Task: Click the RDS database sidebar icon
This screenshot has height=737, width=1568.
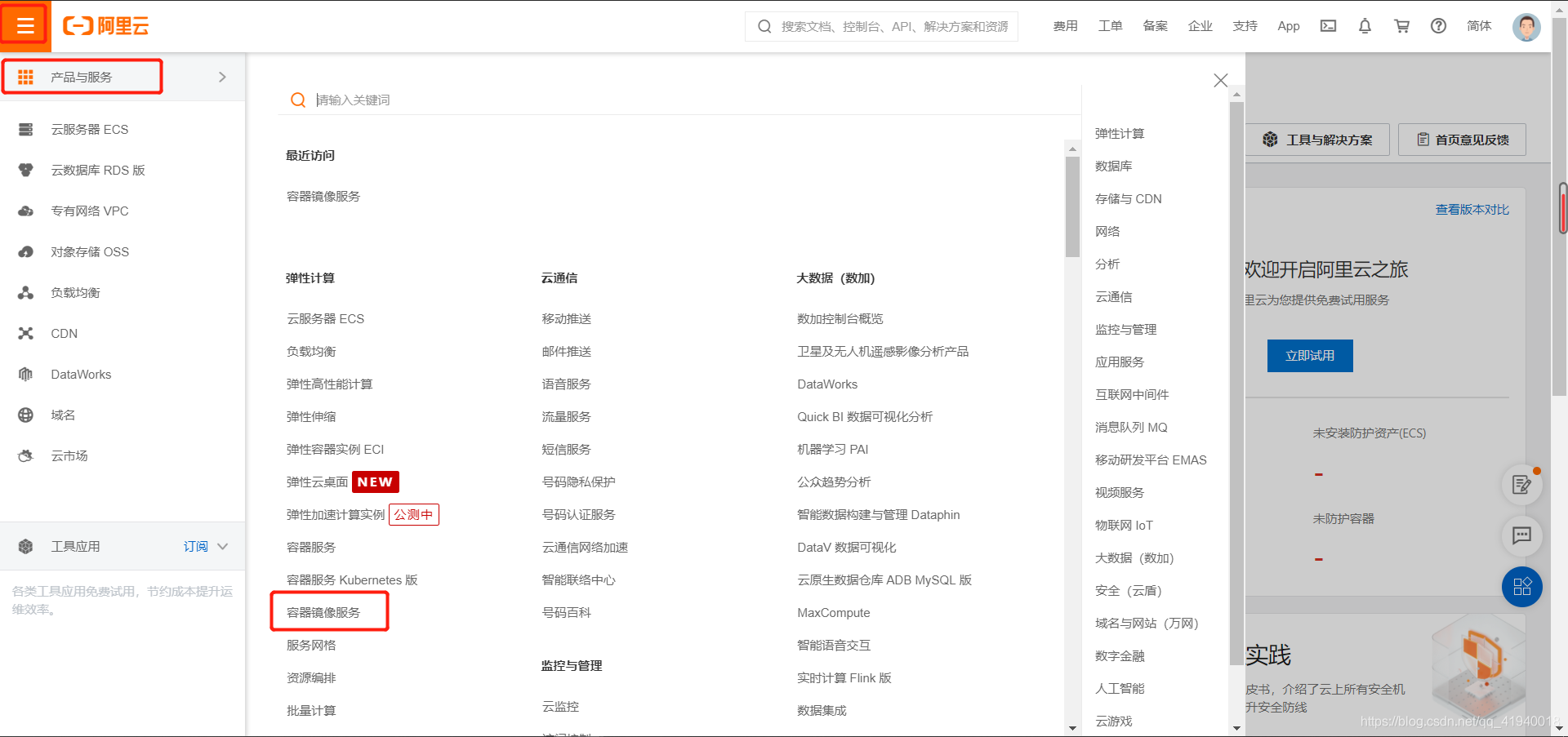Action: tap(25, 170)
